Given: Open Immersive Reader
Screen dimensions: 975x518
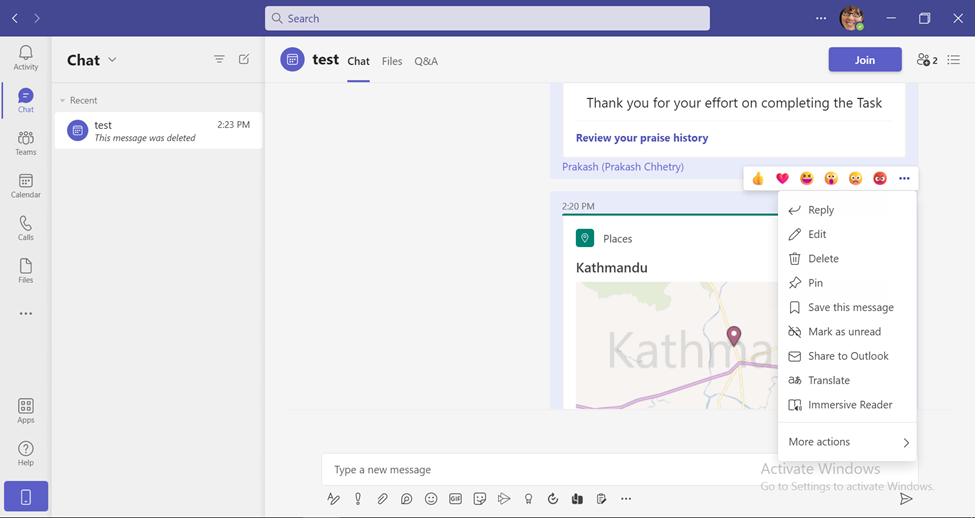Looking at the screenshot, I should 847,405.
